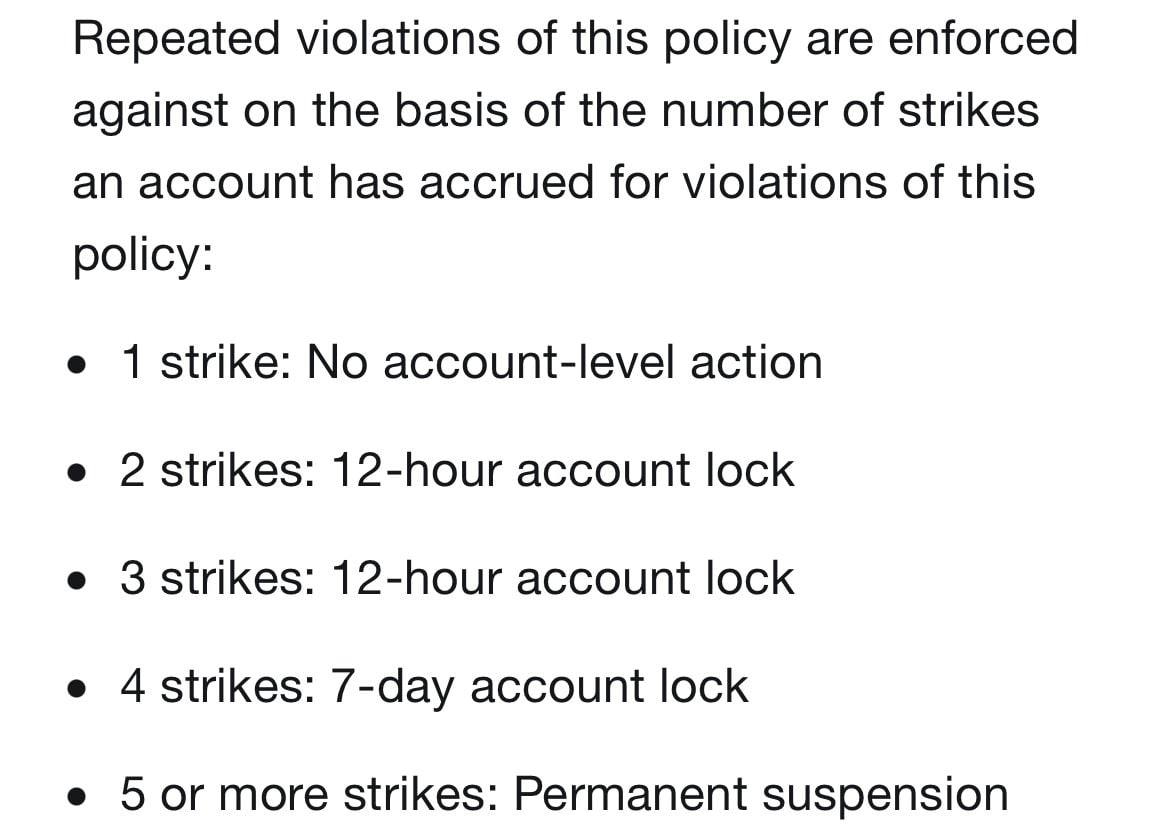Click the bullet before '2 strikes'

[77, 473]
